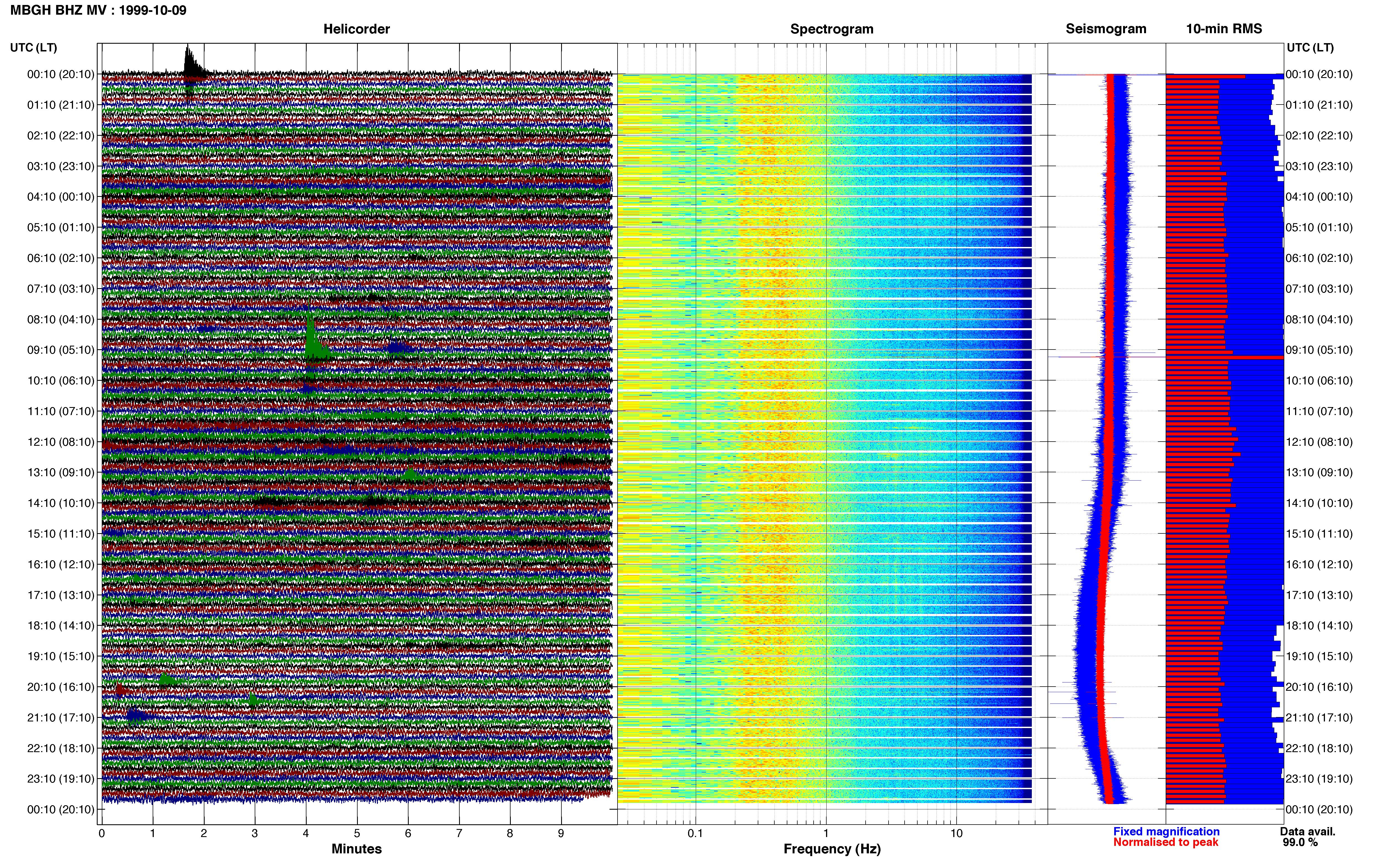The image size is (1388, 868).
Task: Click the RMS-side time label 19:10 (15:10)
Action: pyautogui.click(x=1319, y=656)
